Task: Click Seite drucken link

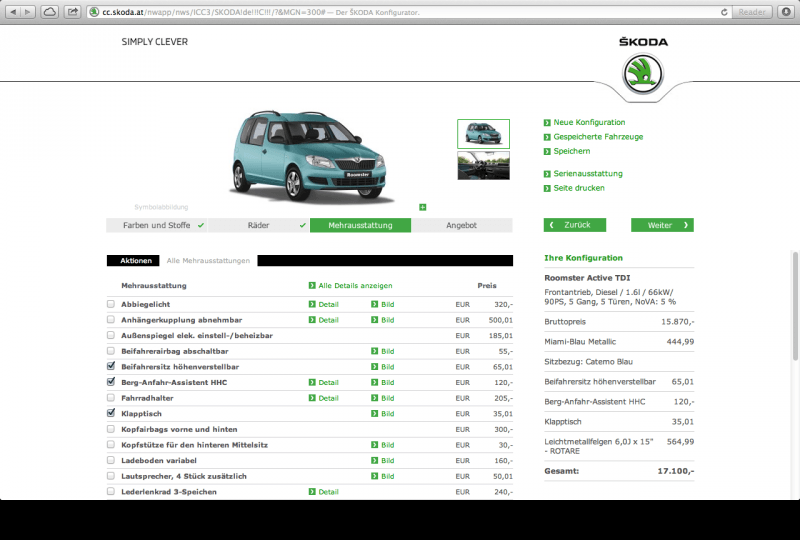Action: point(579,188)
